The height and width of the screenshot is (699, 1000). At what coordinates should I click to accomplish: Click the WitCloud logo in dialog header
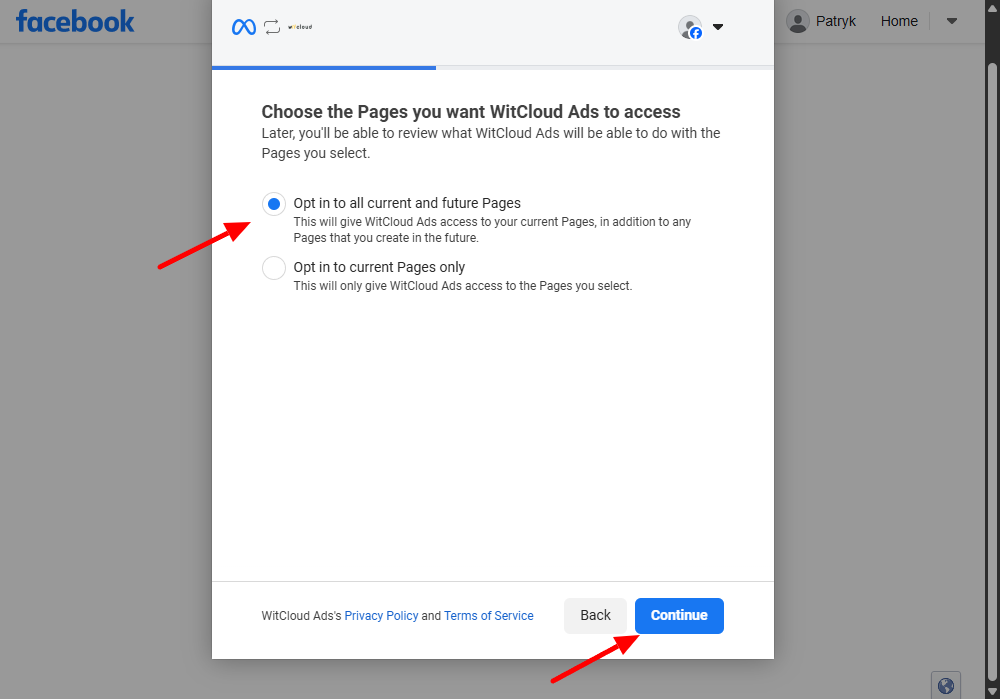pyautogui.click(x=300, y=27)
